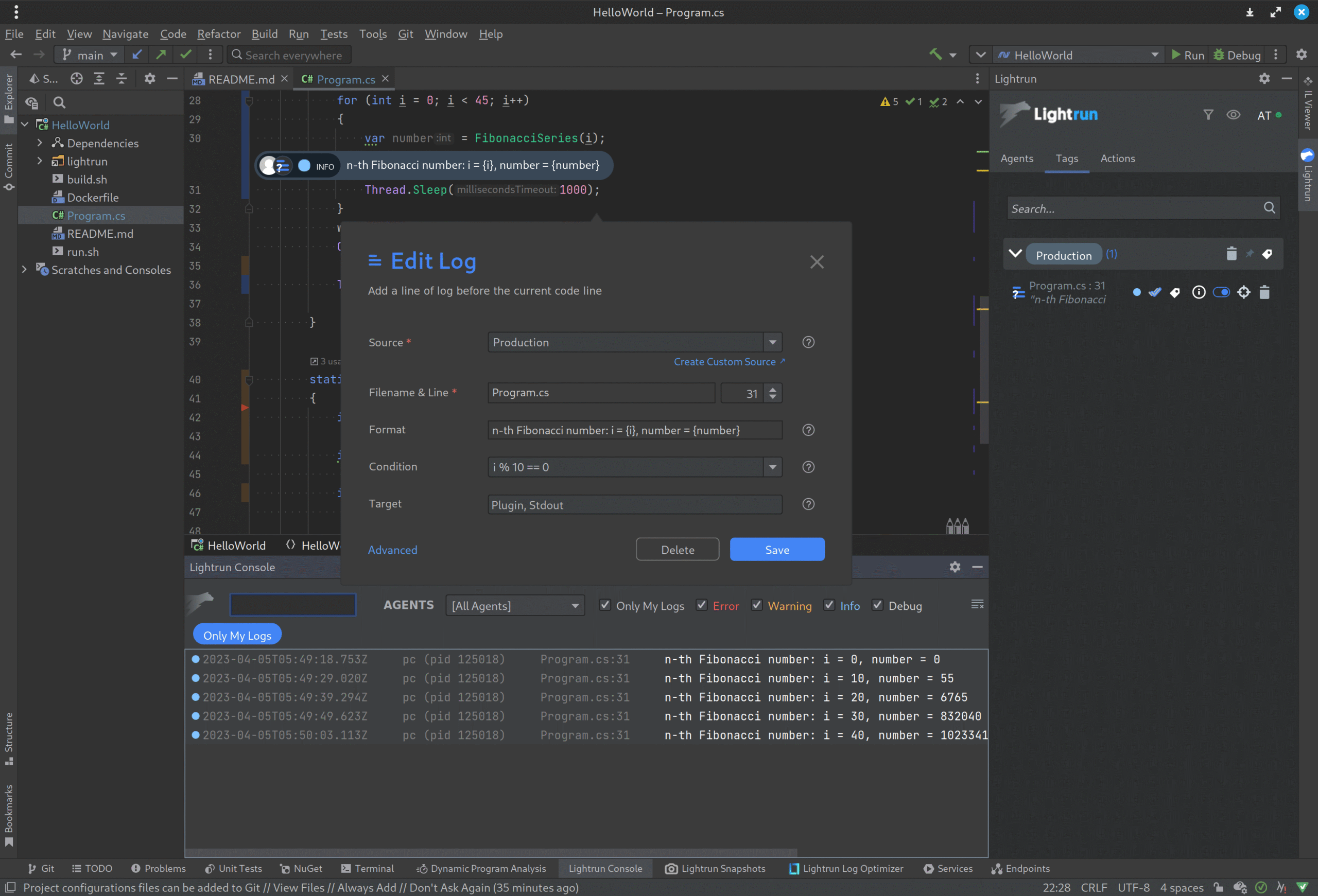The height and width of the screenshot is (896, 1318).
Task: Disable the Warning log level checkbox
Action: point(756,605)
